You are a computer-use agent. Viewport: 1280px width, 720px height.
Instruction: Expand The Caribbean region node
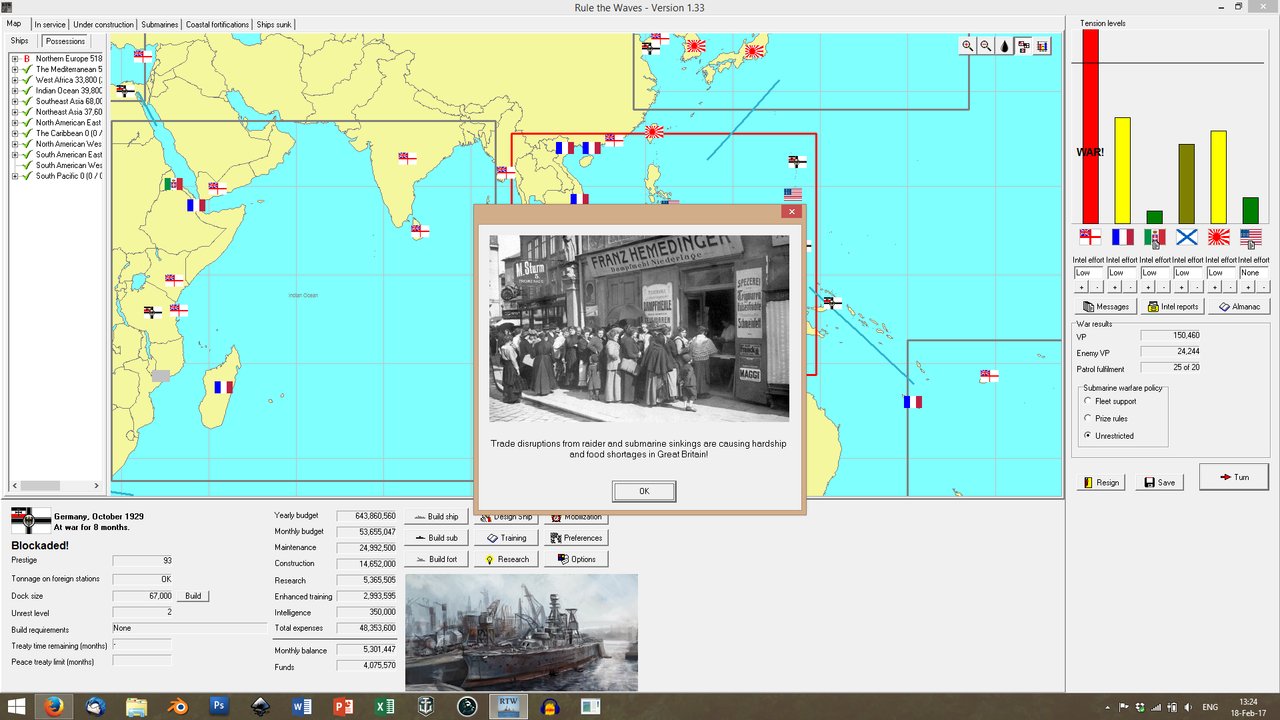point(14,133)
